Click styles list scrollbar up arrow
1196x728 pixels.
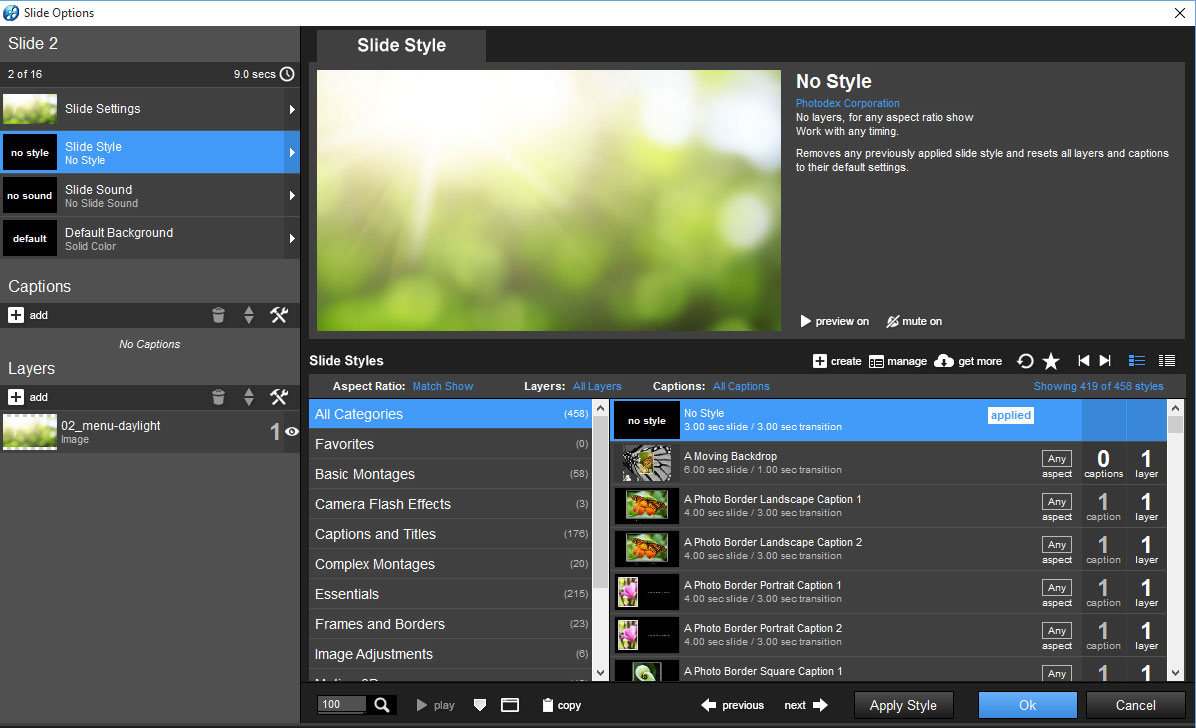pos(1175,408)
